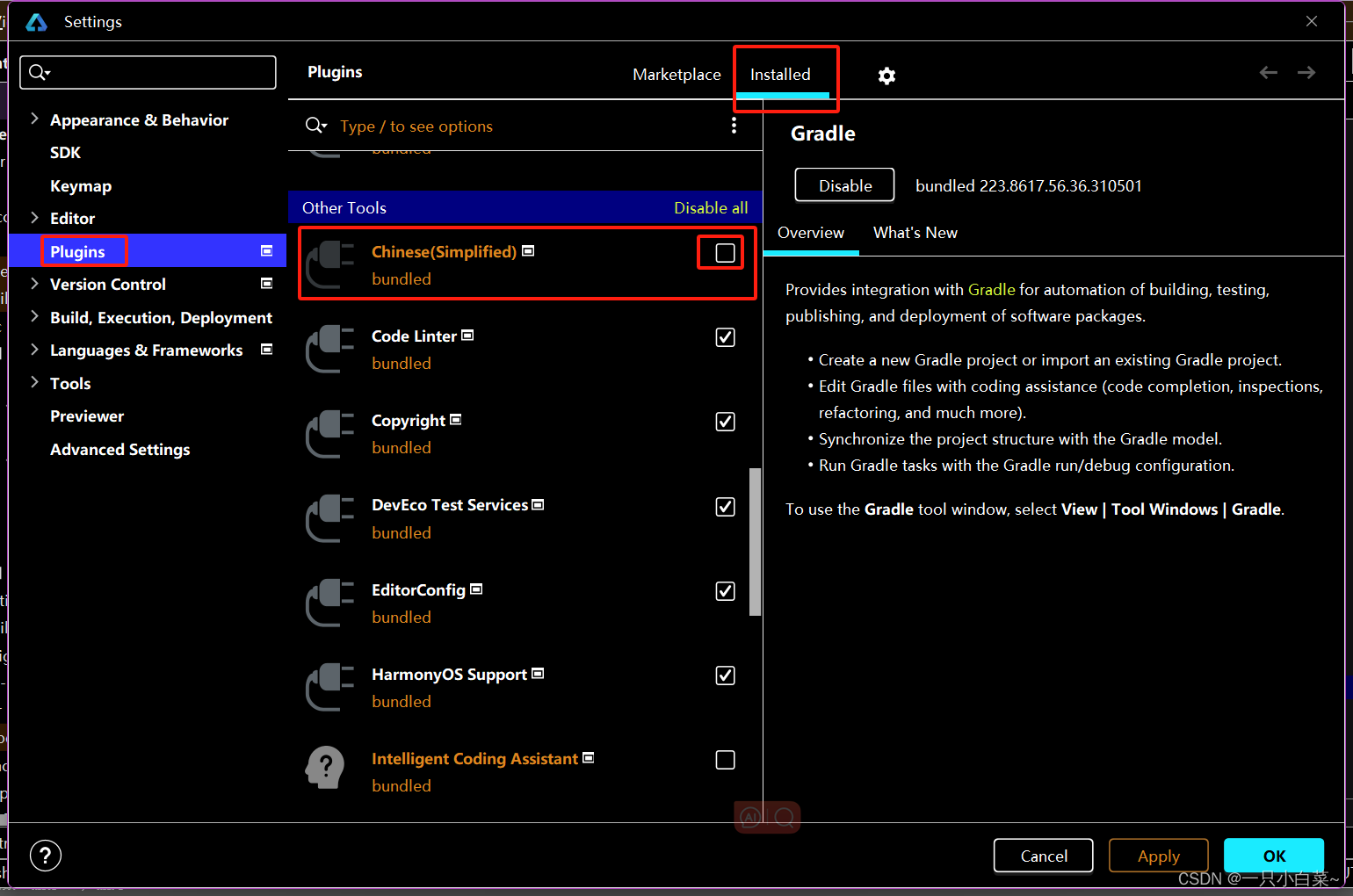The width and height of the screenshot is (1353, 896).
Task: Click Disable all for Other Tools
Action: 711,208
